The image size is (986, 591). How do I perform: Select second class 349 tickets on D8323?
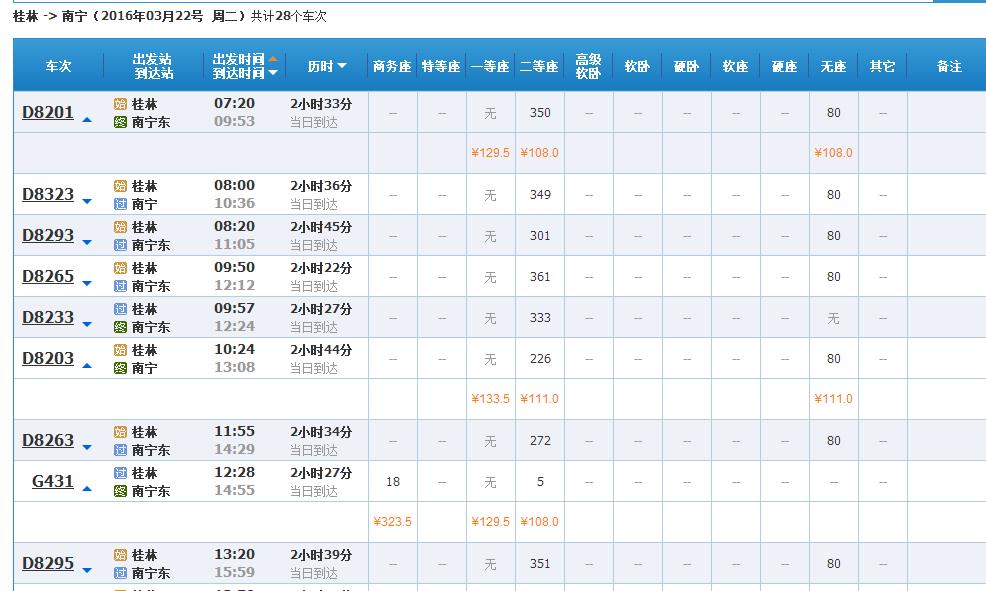coord(540,194)
